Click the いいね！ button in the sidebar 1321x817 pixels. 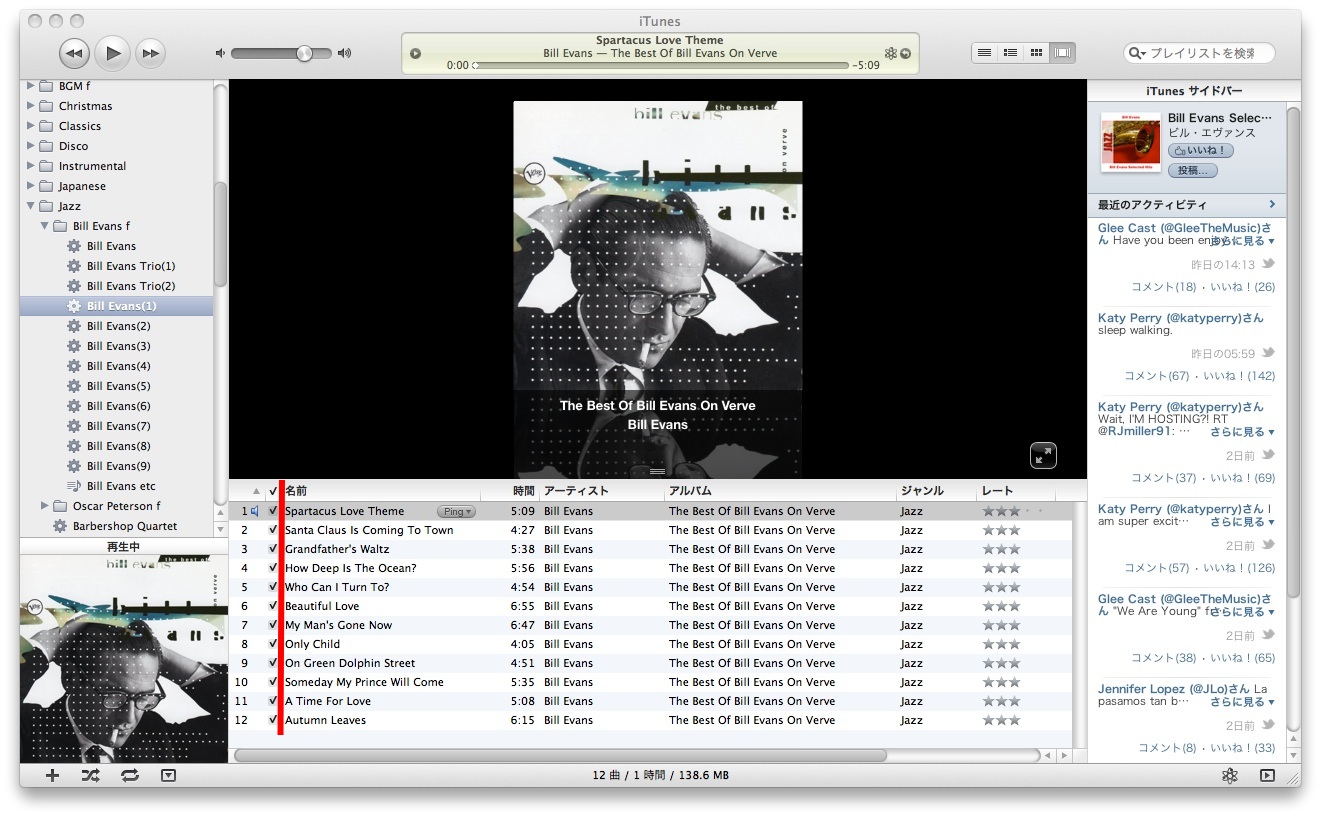1201,151
